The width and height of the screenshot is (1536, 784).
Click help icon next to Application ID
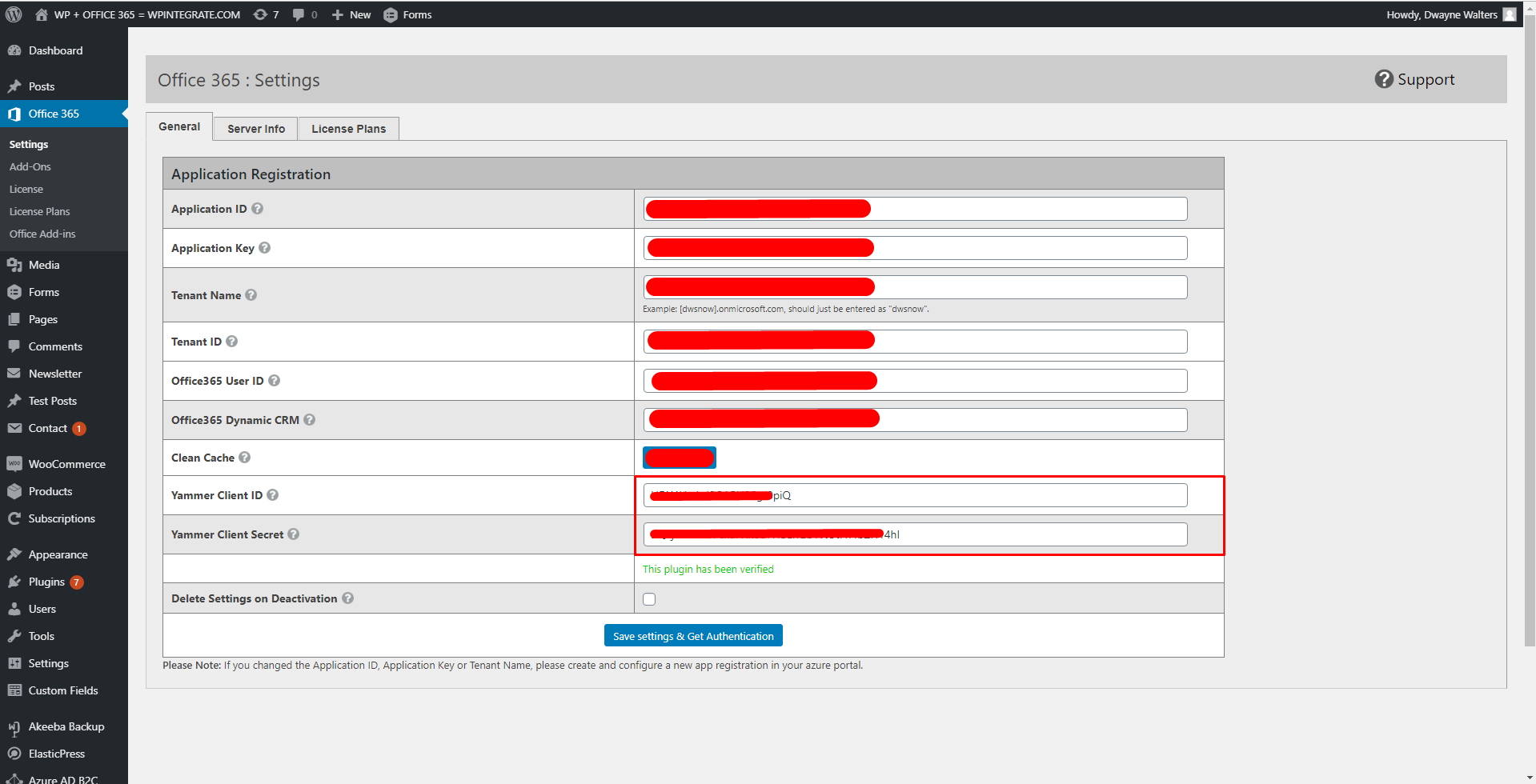click(x=258, y=209)
